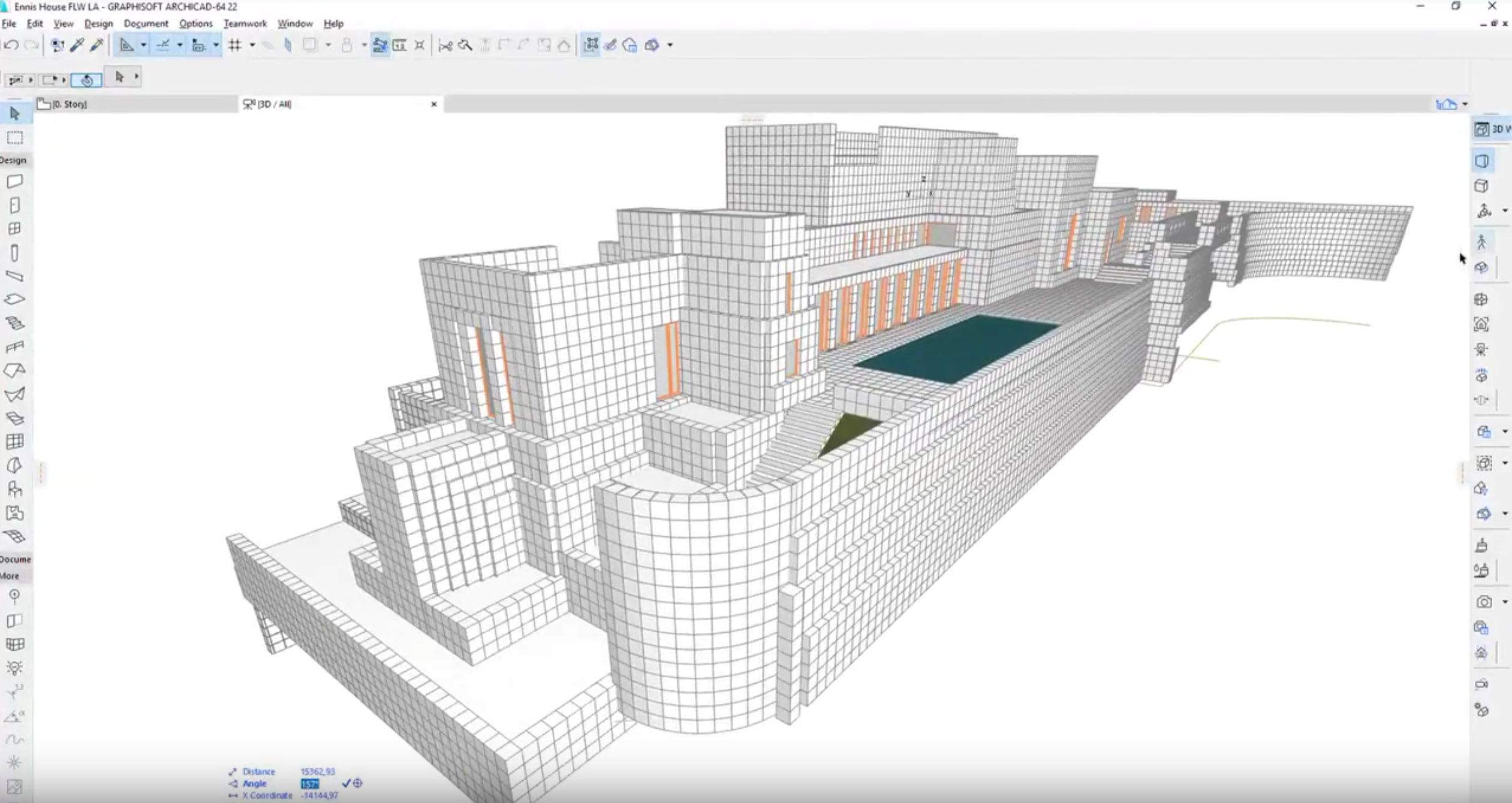Activate the Mesh tool
Viewport: 1512px width, 803px height.
click(14, 536)
